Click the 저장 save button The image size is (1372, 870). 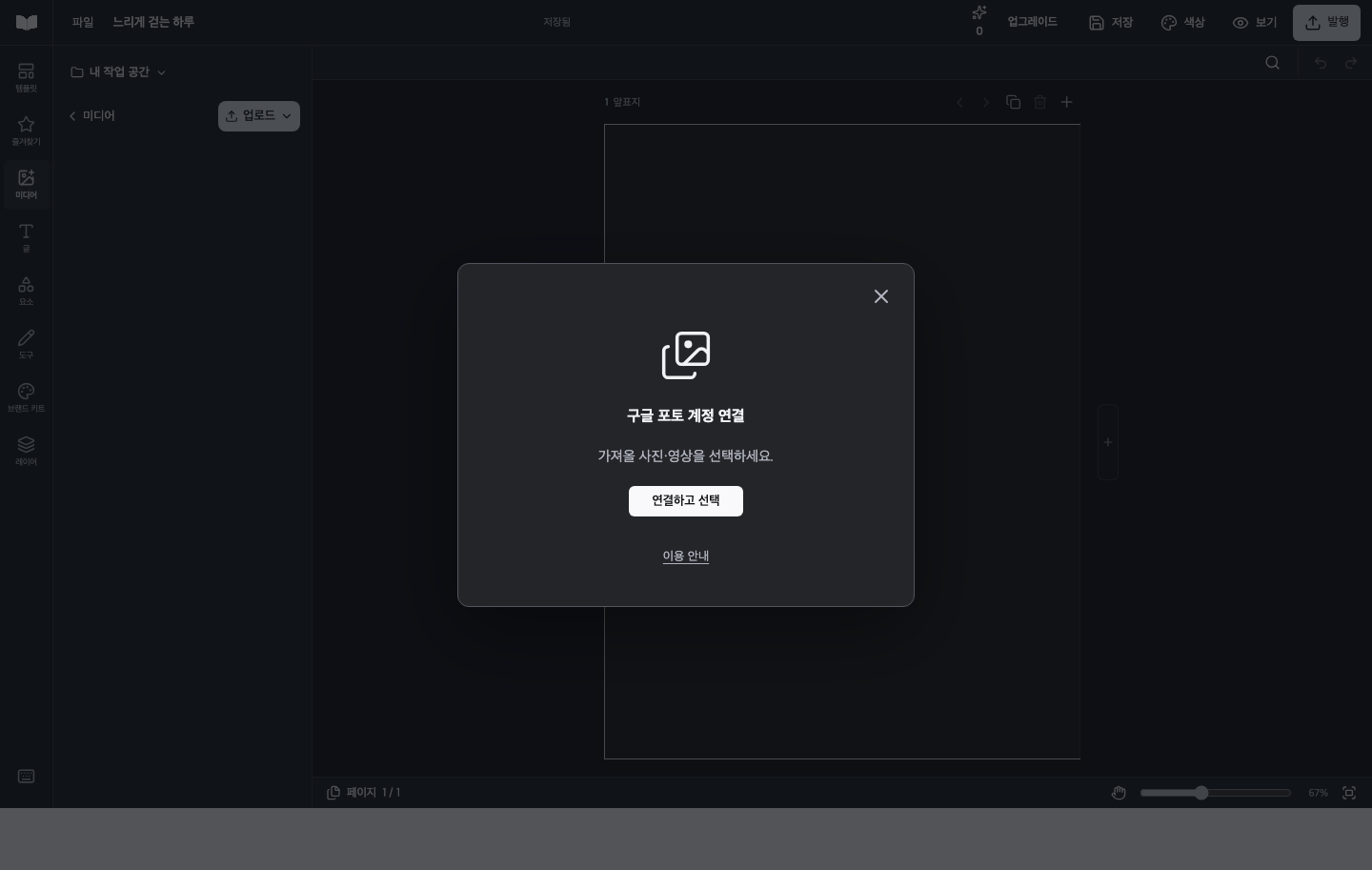[1111, 23]
